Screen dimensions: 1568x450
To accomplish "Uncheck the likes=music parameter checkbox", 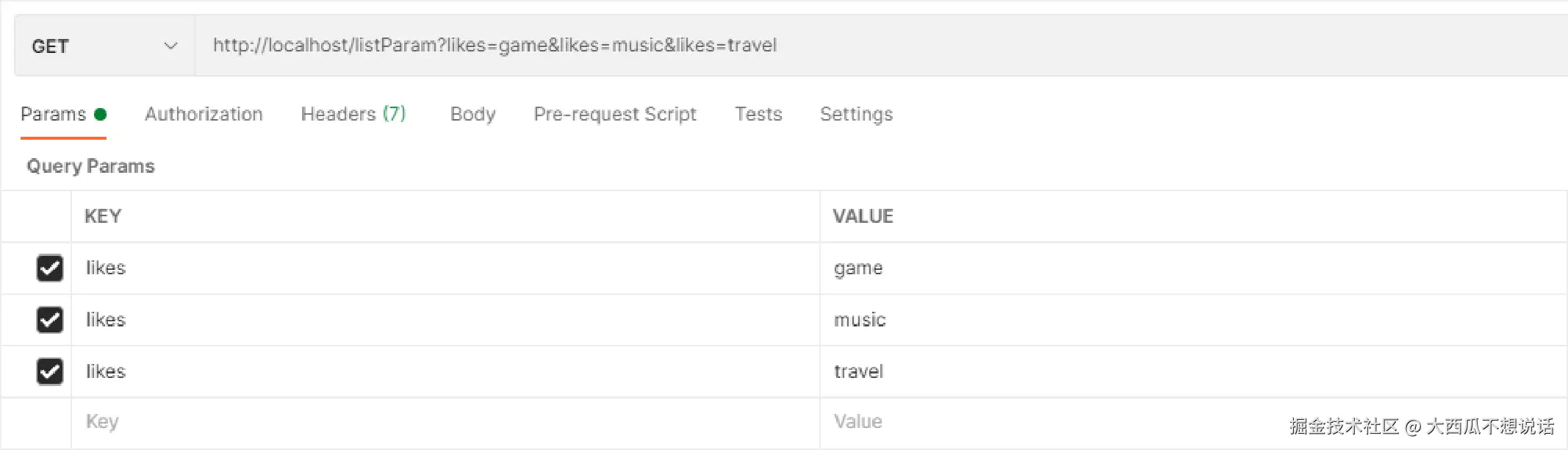I will point(50,320).
